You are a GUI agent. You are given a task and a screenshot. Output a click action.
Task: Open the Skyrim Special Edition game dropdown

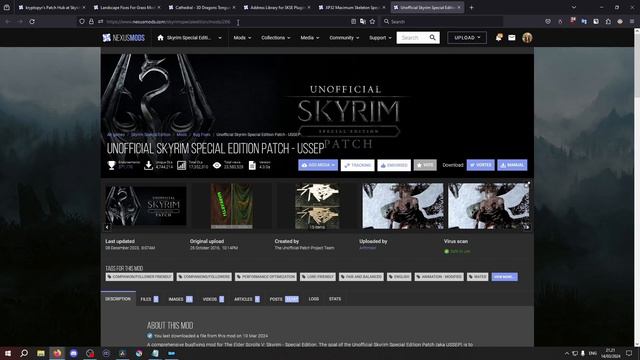pos(194,38)
